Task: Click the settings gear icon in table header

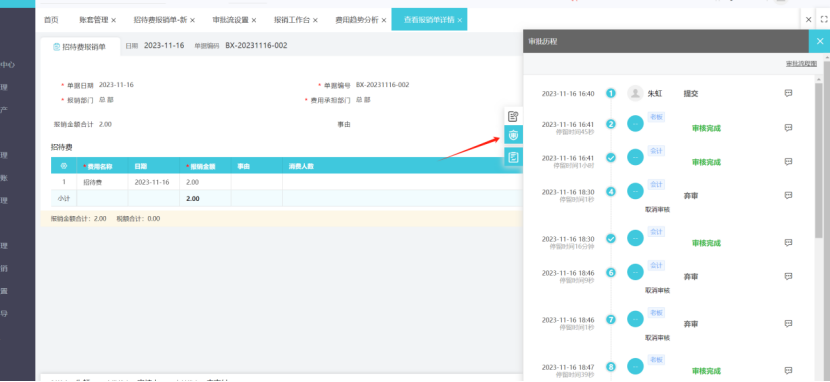Action: point(64,166)
